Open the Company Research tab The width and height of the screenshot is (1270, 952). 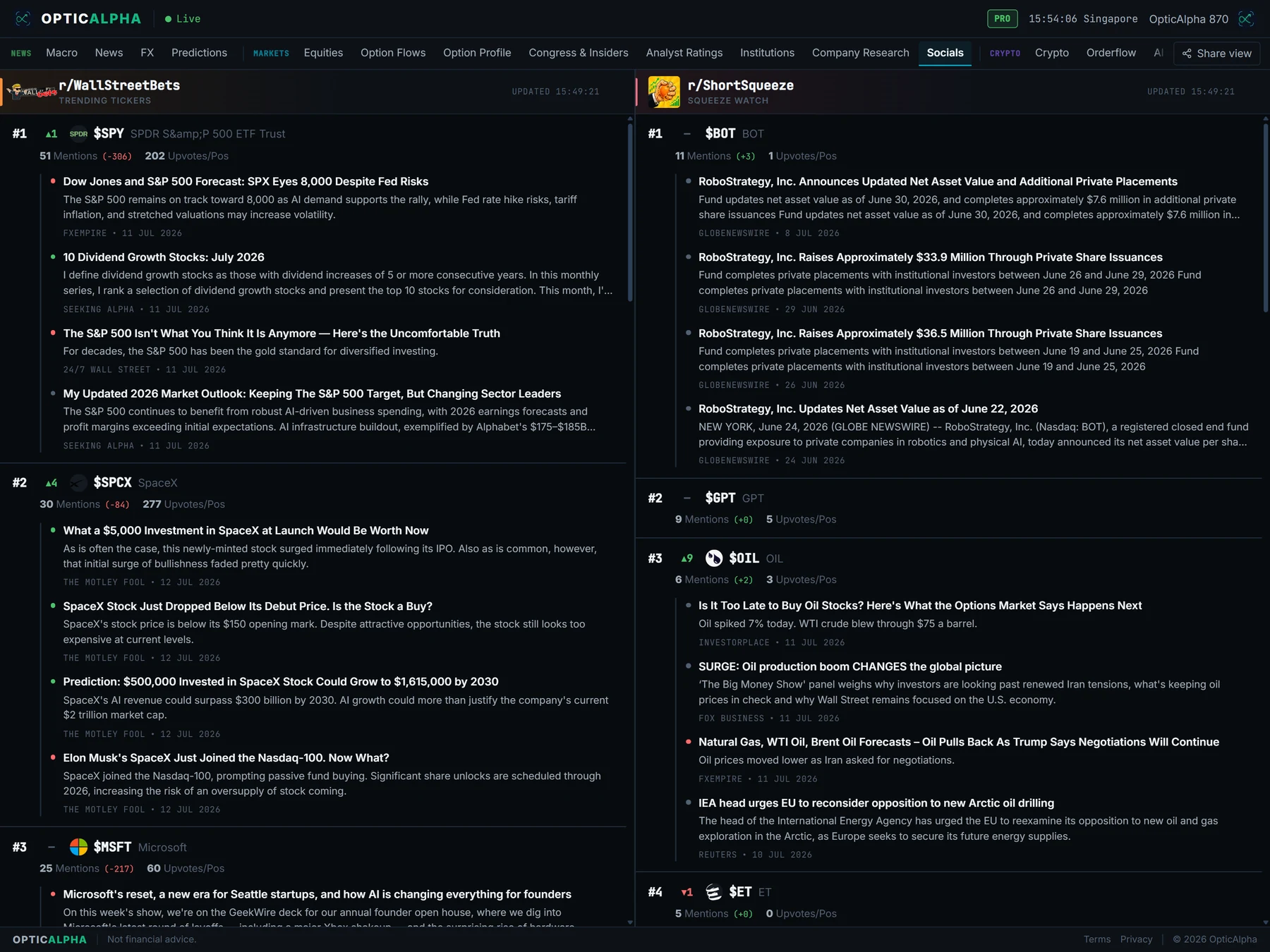(861, 53)
